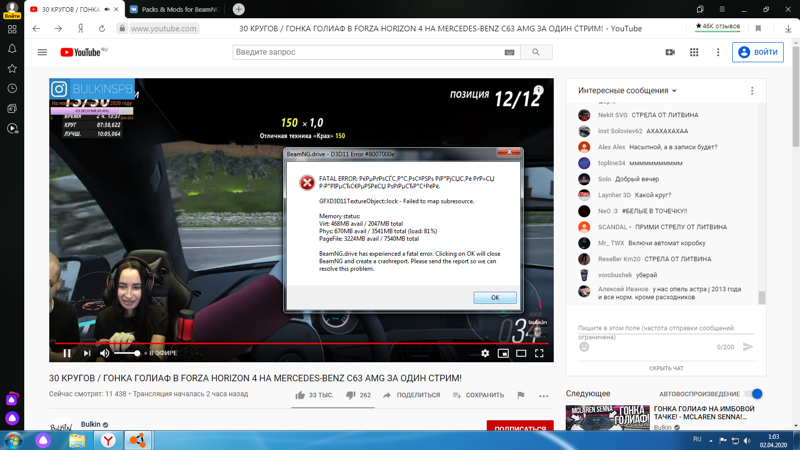
Task: Open the Windows Start menu
Action: tap(13, 440)
